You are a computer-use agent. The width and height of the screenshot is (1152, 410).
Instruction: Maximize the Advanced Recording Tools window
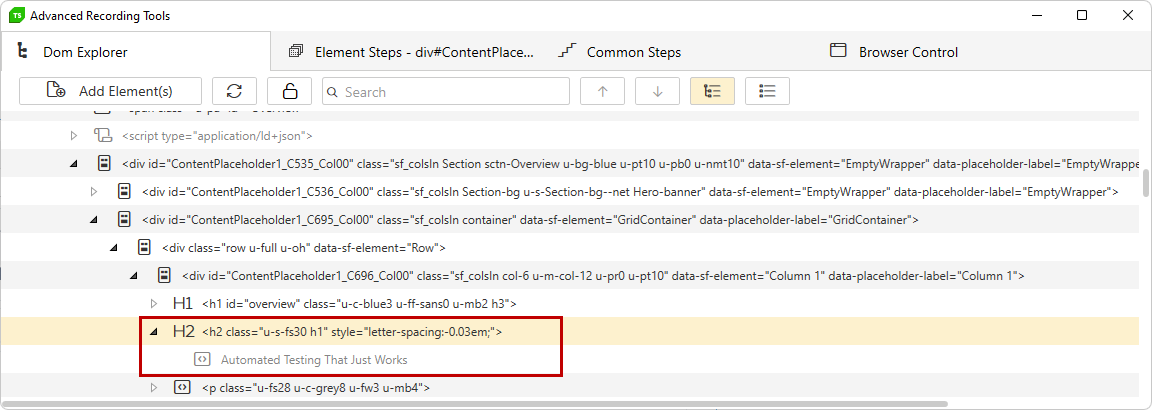(1081, 15)
